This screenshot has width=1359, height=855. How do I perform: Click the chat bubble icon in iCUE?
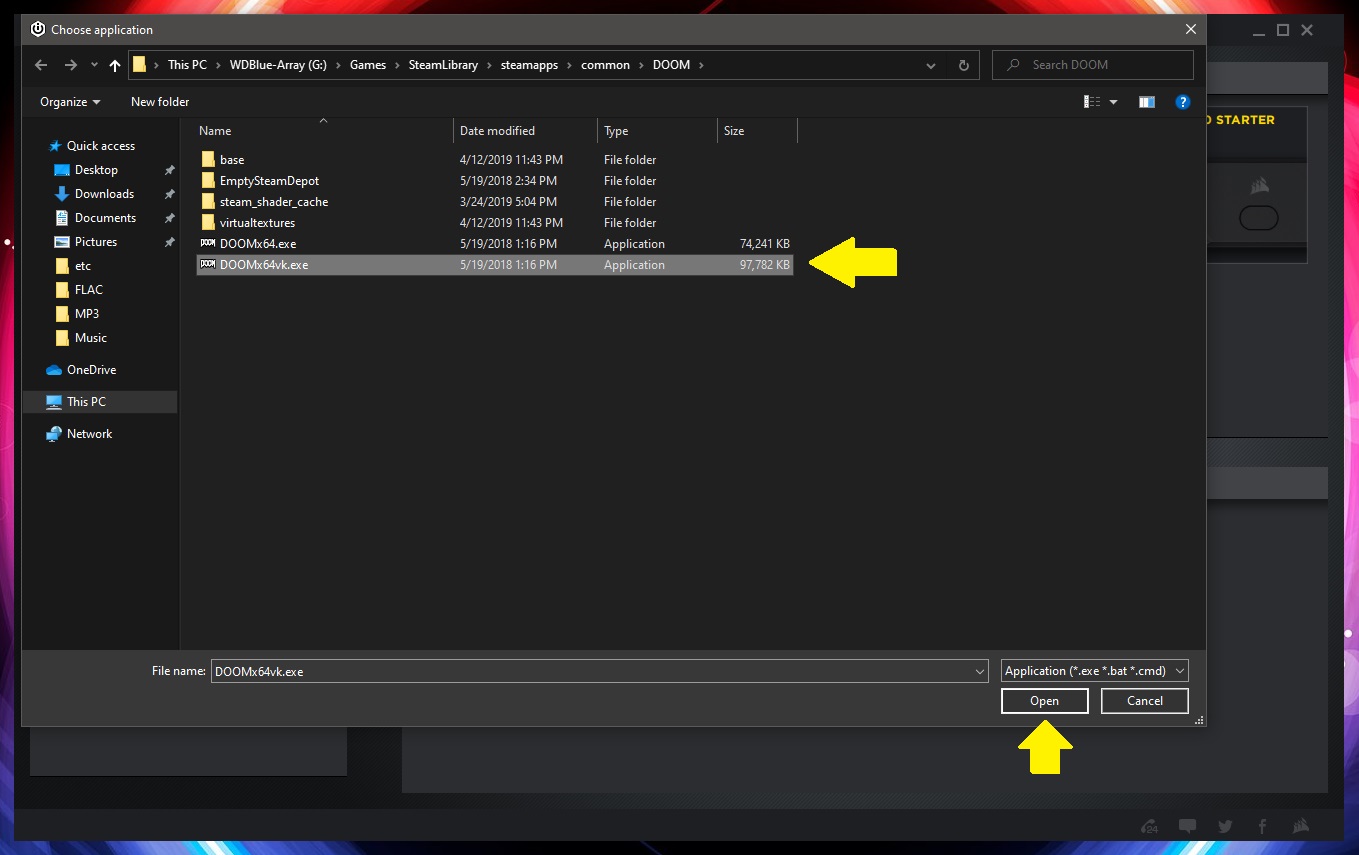pos(1187,826)
